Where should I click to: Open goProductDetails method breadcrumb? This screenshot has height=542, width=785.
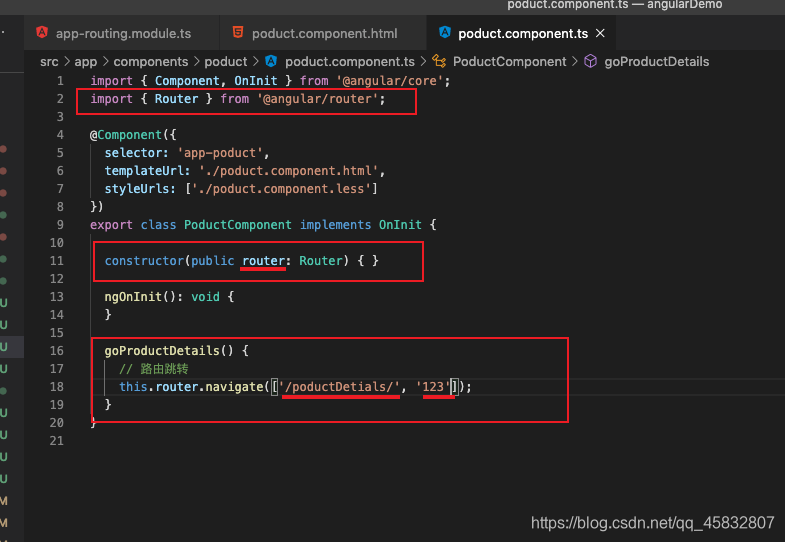click(656, 62)
